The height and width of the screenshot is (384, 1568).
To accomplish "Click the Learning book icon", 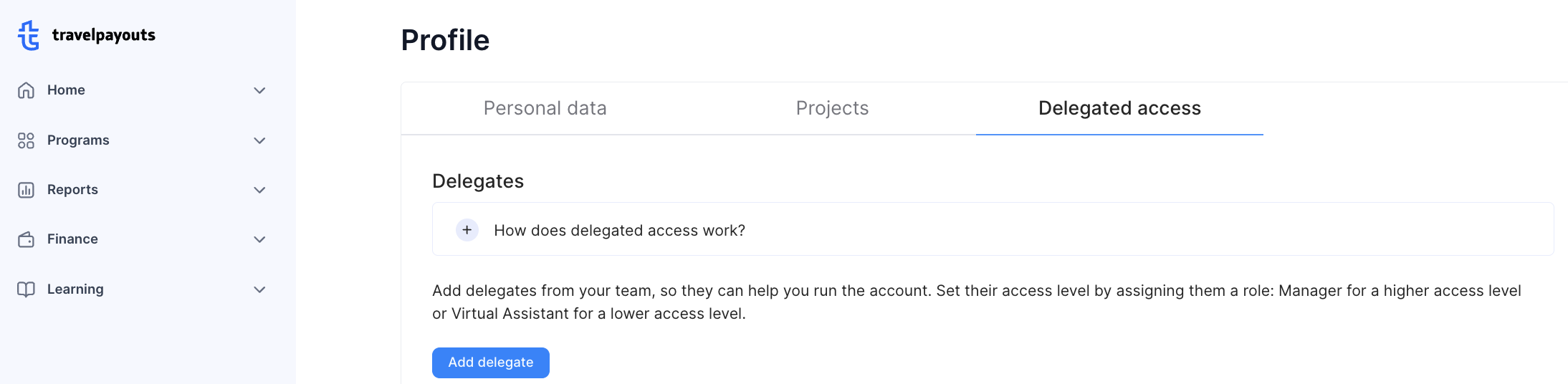I will (x=26, y=289).
